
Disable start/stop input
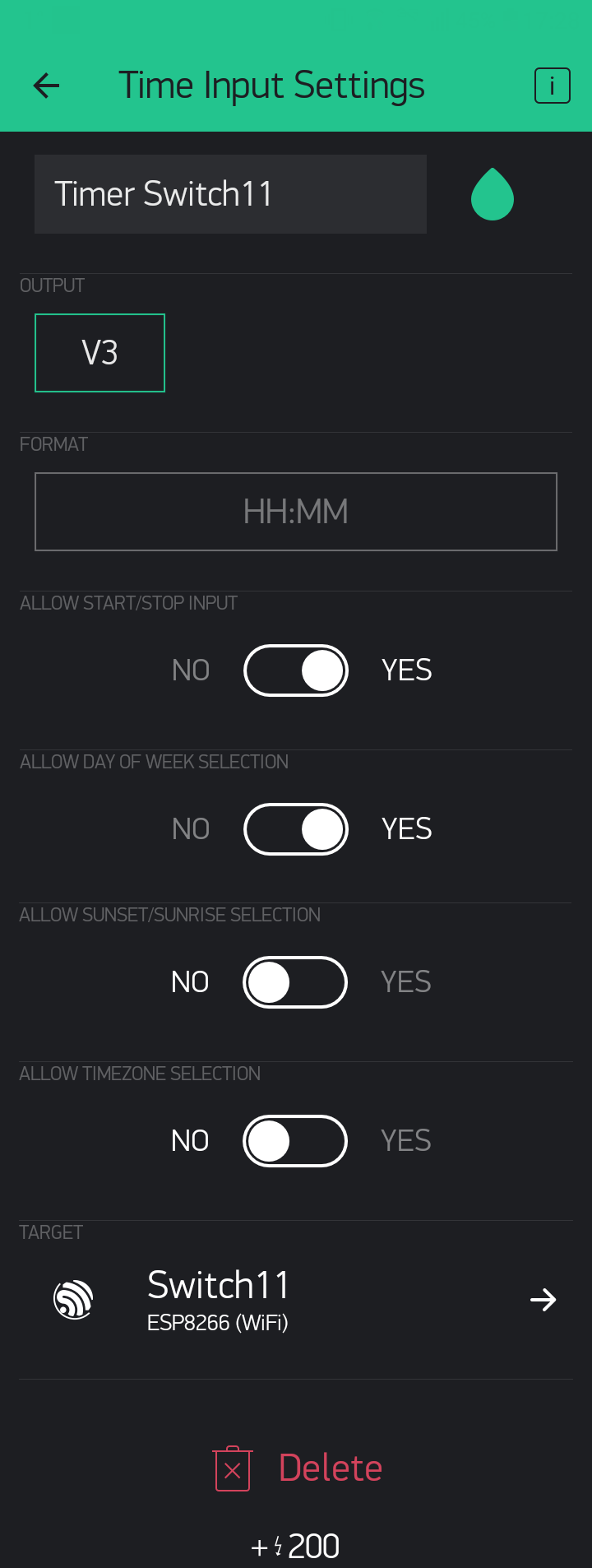click(x=295, y=670)
